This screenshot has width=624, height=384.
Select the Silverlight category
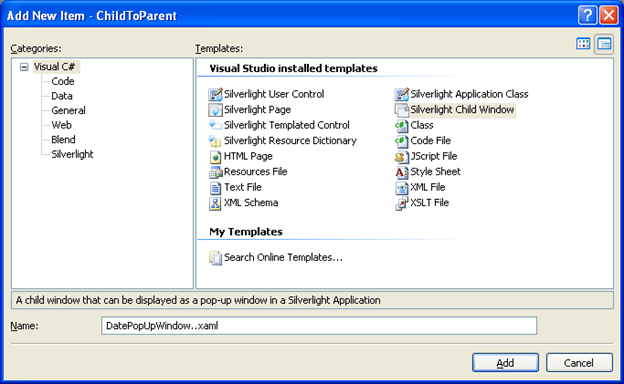click(x=72, y=154)
